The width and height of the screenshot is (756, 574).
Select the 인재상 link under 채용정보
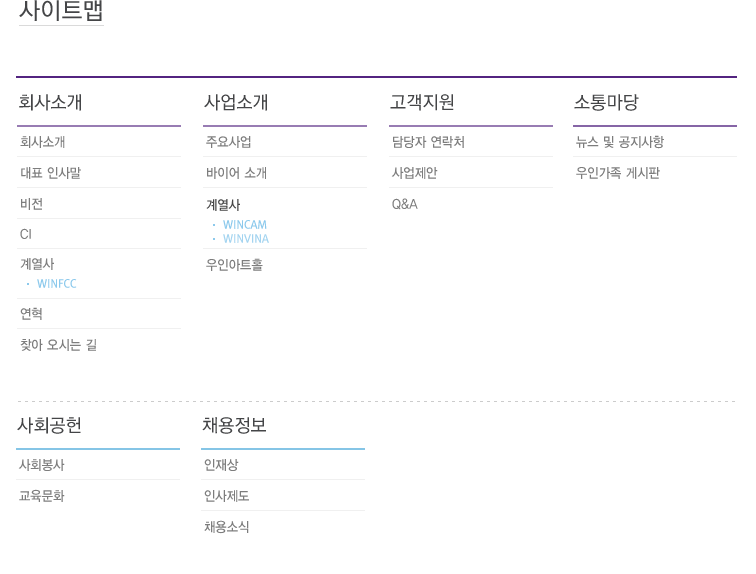click(221, 465)
